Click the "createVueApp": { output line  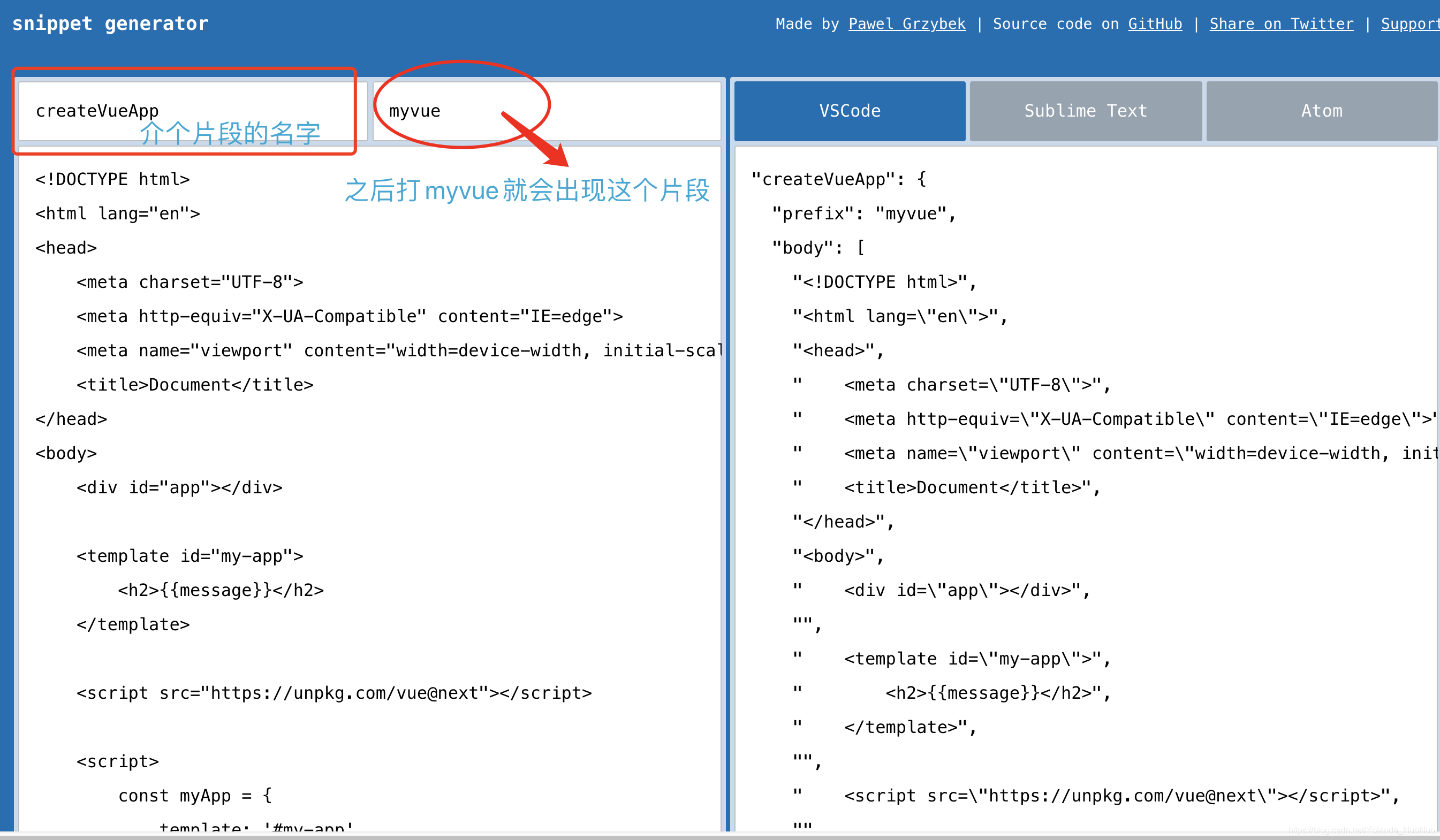pos(838,179)
